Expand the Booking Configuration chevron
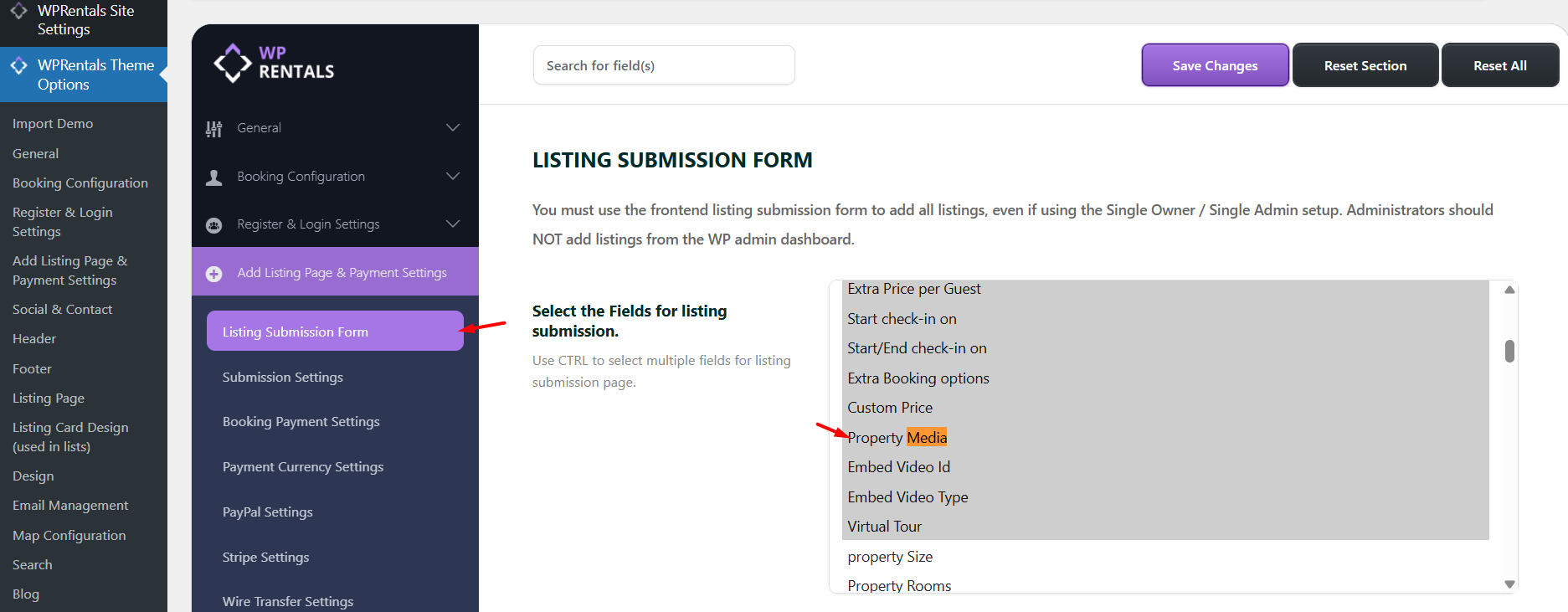This screenshot has height=612, width=1568. click(453, 176)
